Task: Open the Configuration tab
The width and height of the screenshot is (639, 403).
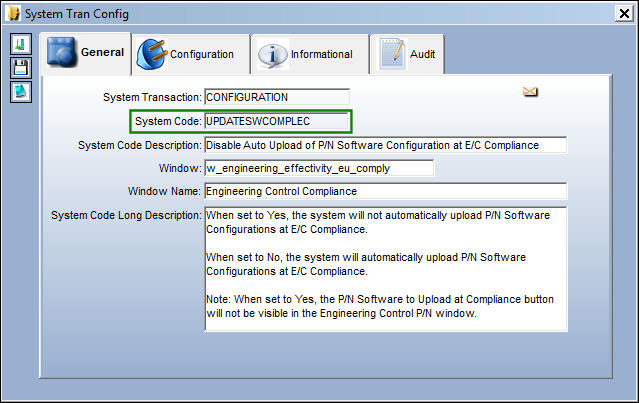Action: coord(191,54)
